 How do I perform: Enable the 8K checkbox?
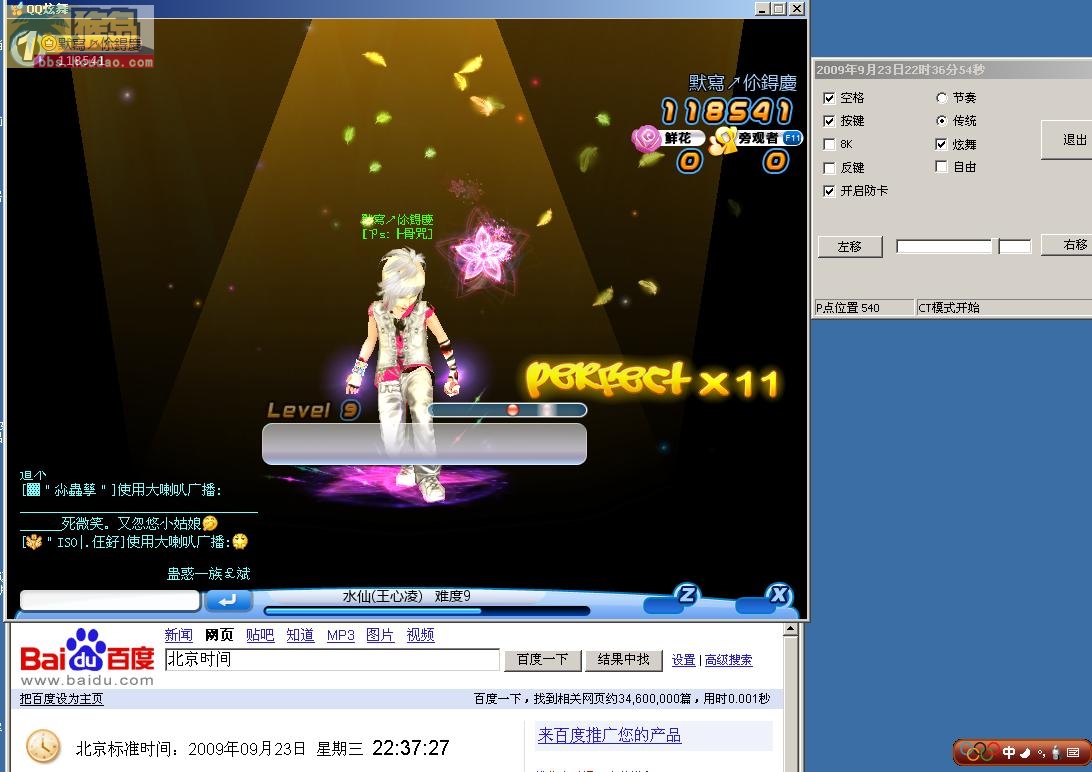point(829,144)
